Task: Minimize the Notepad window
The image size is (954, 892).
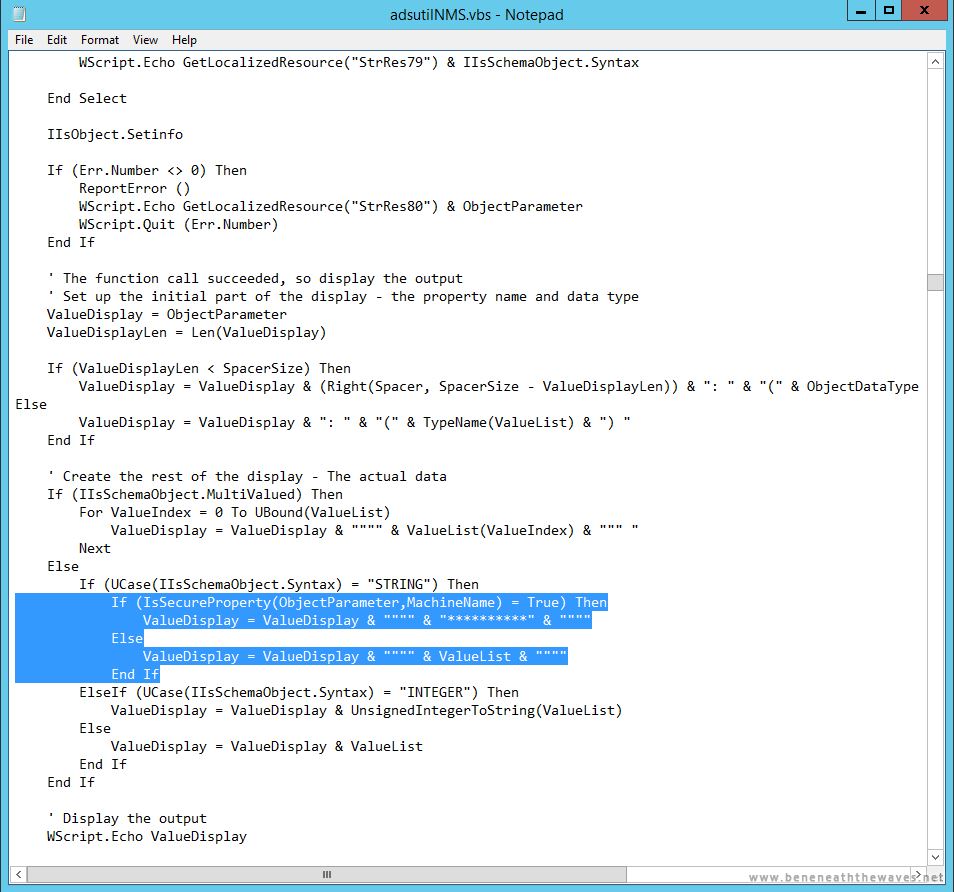Action: click(861, 11)
